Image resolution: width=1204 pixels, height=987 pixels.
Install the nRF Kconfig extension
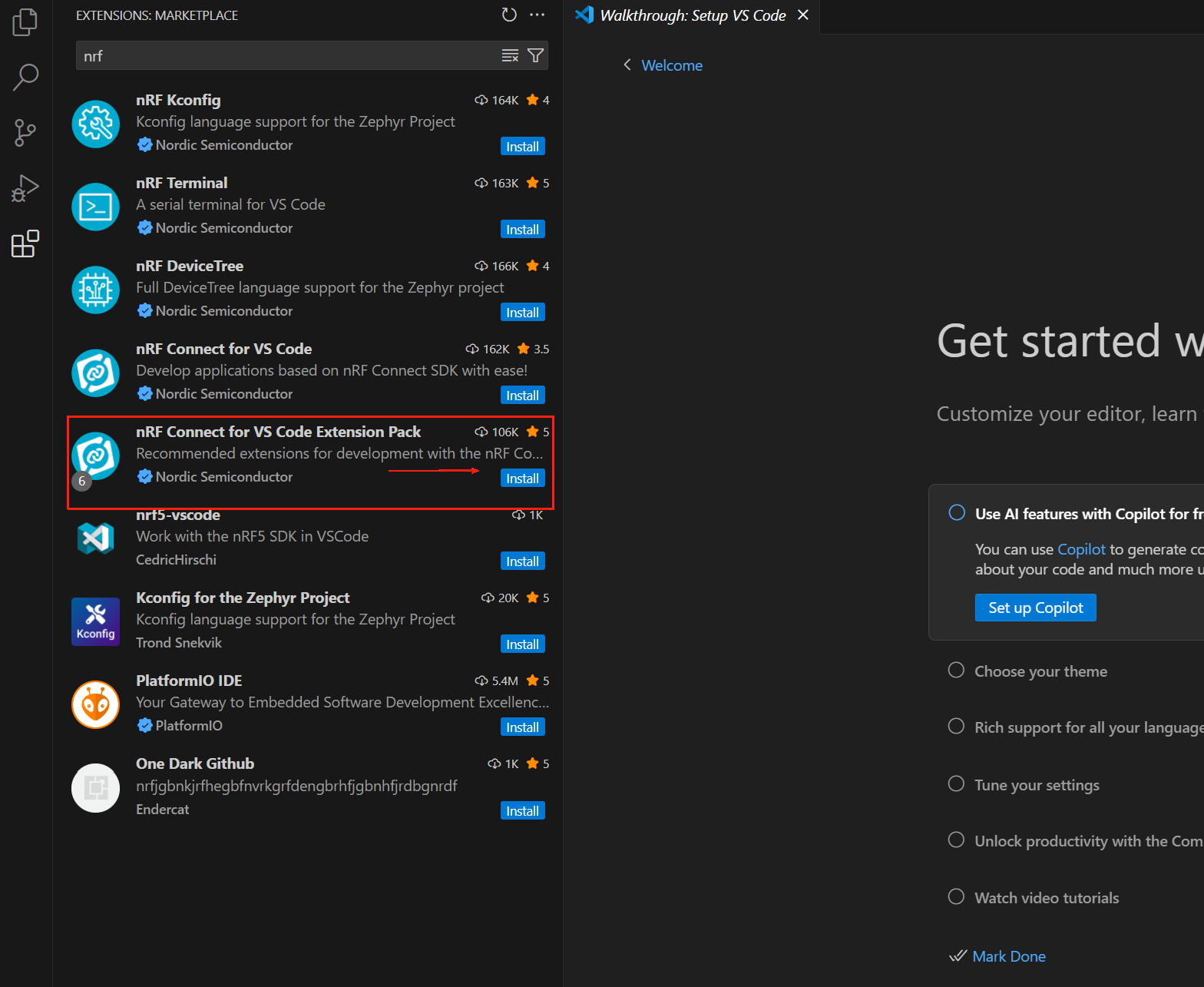pyautogui.click(x=522, y=147)
